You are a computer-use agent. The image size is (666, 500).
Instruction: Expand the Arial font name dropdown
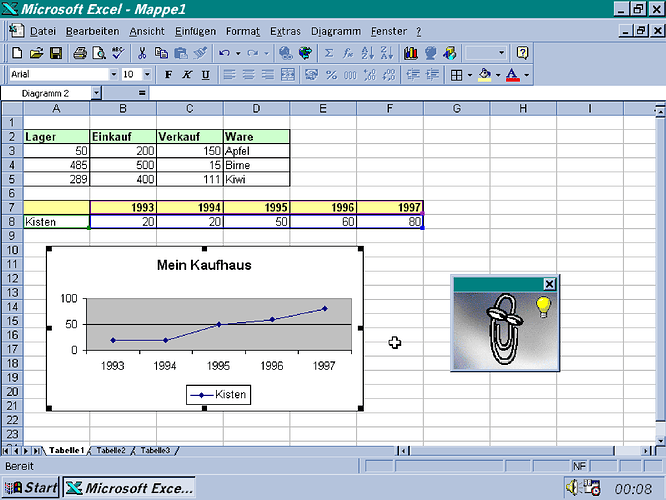click(x=114, y=75)
